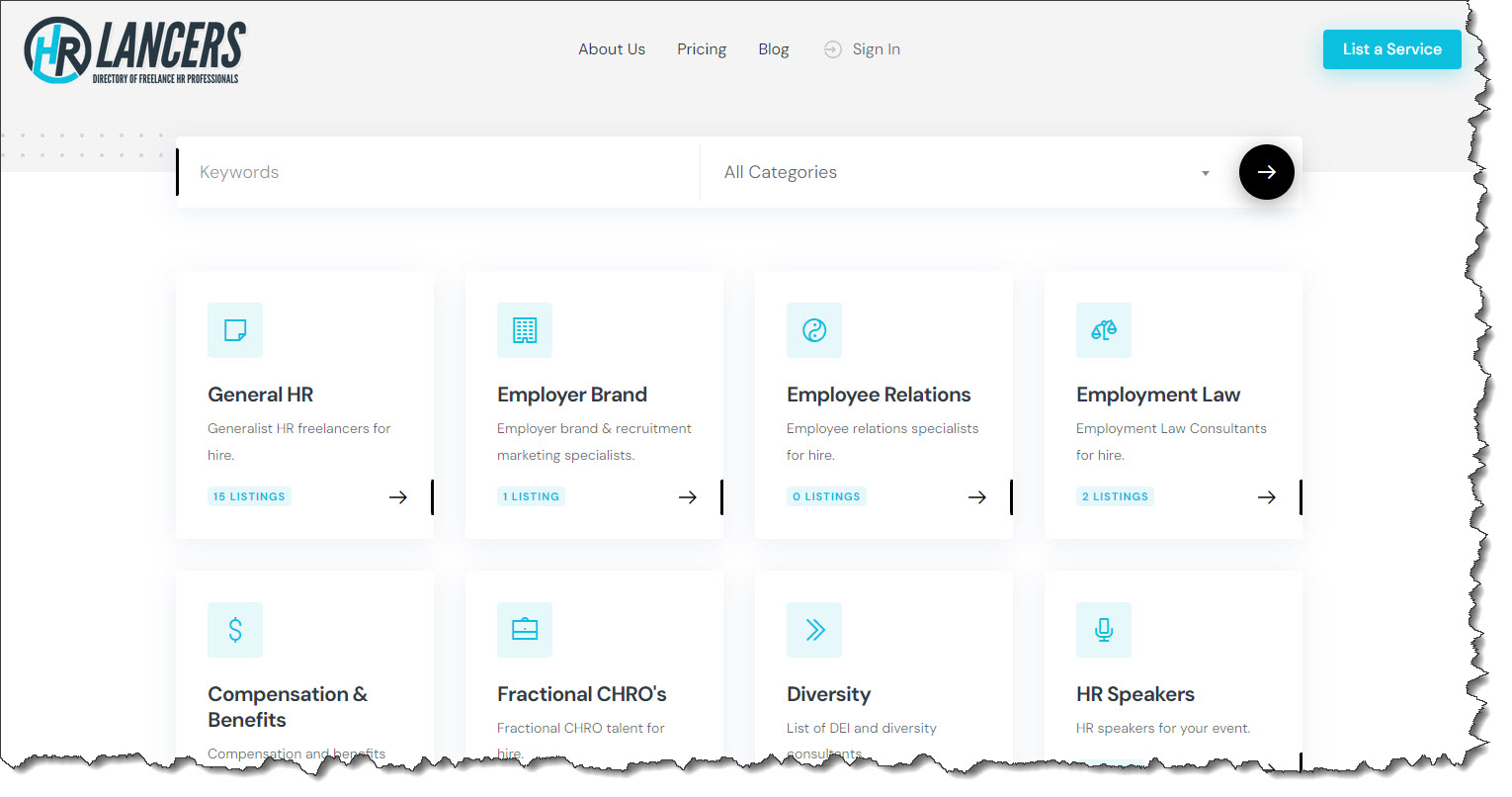Screen dimensions: 1512x797
Task: Select the Blog menu item
Action: (x=774, y=48)
